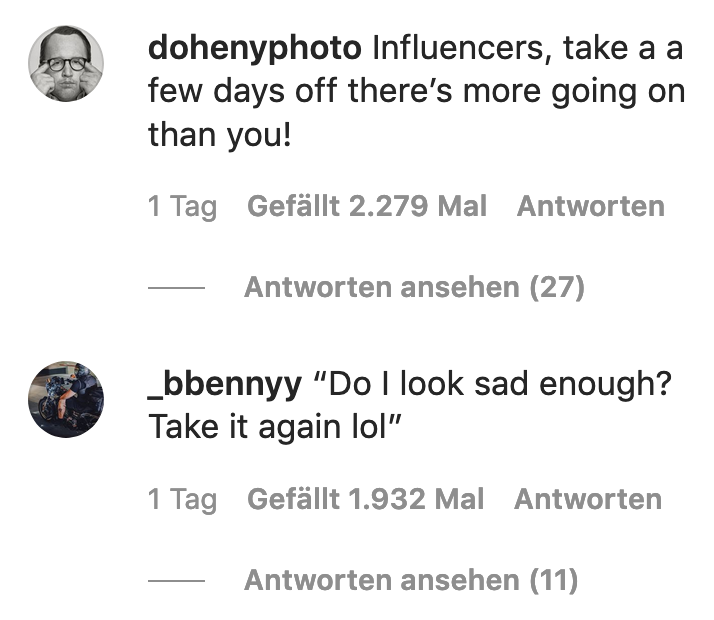The width and height of the screenshot is (714, 620).
Task: Click the line 'few days off there's more going on'
Action: (x=416, y=91)
